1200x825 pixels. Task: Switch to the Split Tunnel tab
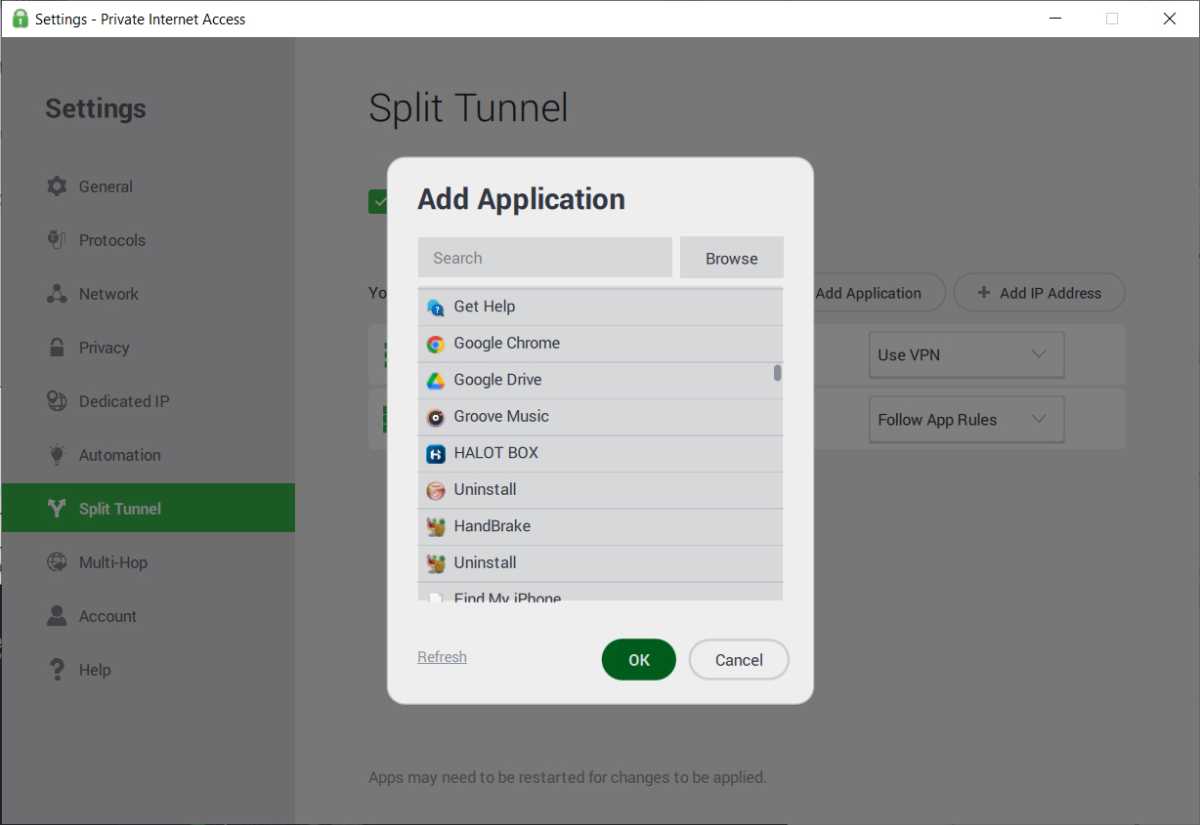pyautogui.click(x=148, y=508)
